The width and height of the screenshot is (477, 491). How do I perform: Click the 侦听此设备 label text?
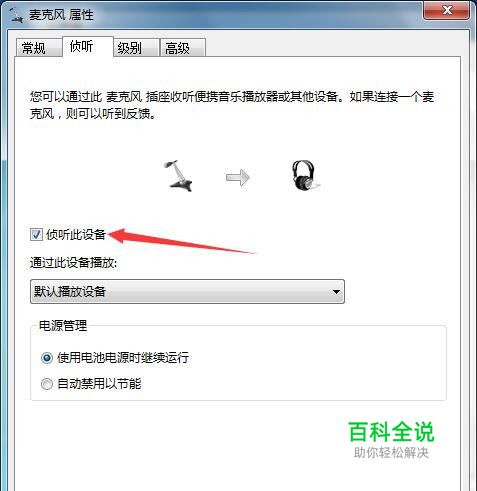point(76,235)
